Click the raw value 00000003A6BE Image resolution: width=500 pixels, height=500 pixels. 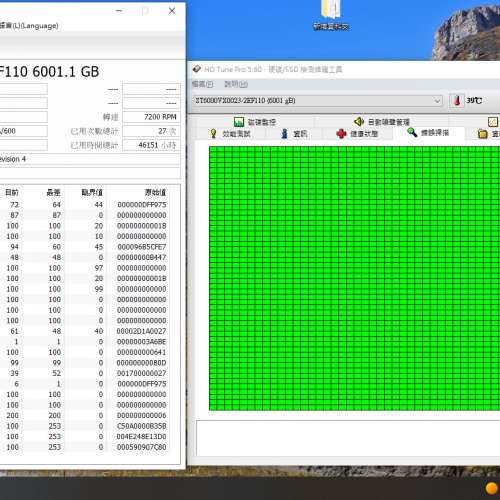tap(142, 342)
